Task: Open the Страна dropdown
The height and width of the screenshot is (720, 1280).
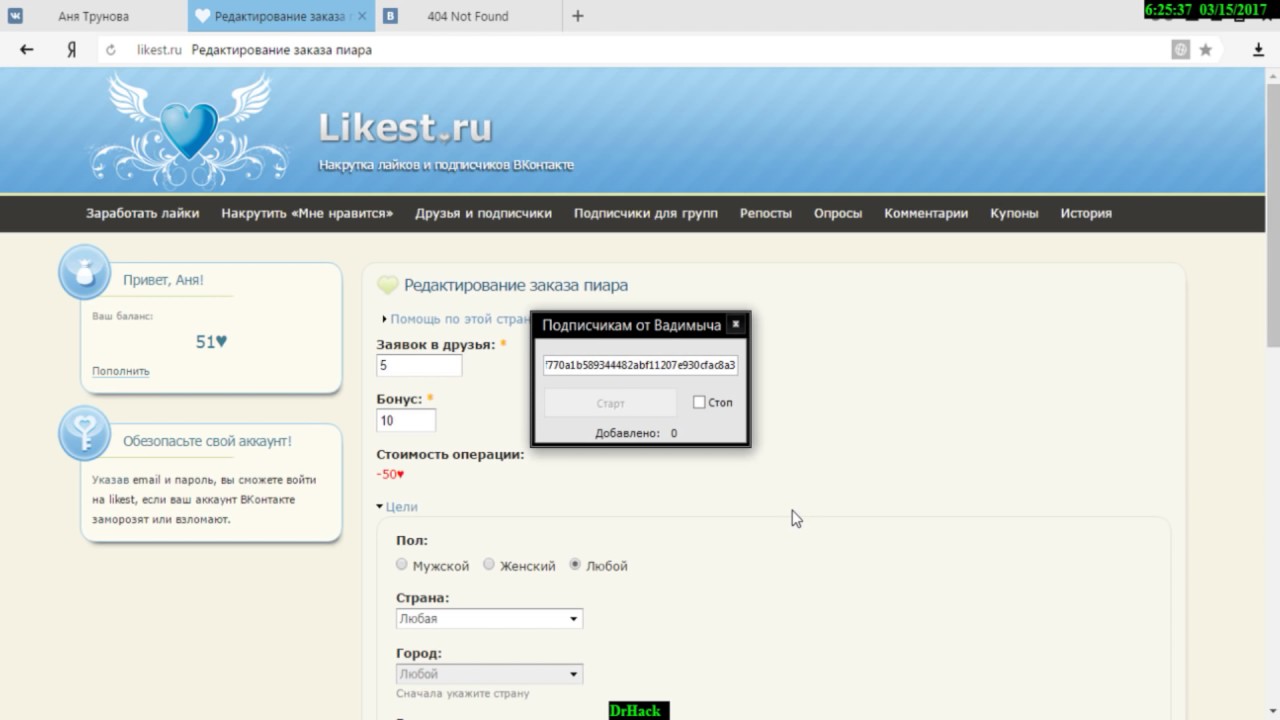Action: pyautogui.click(x=489, y=619)
